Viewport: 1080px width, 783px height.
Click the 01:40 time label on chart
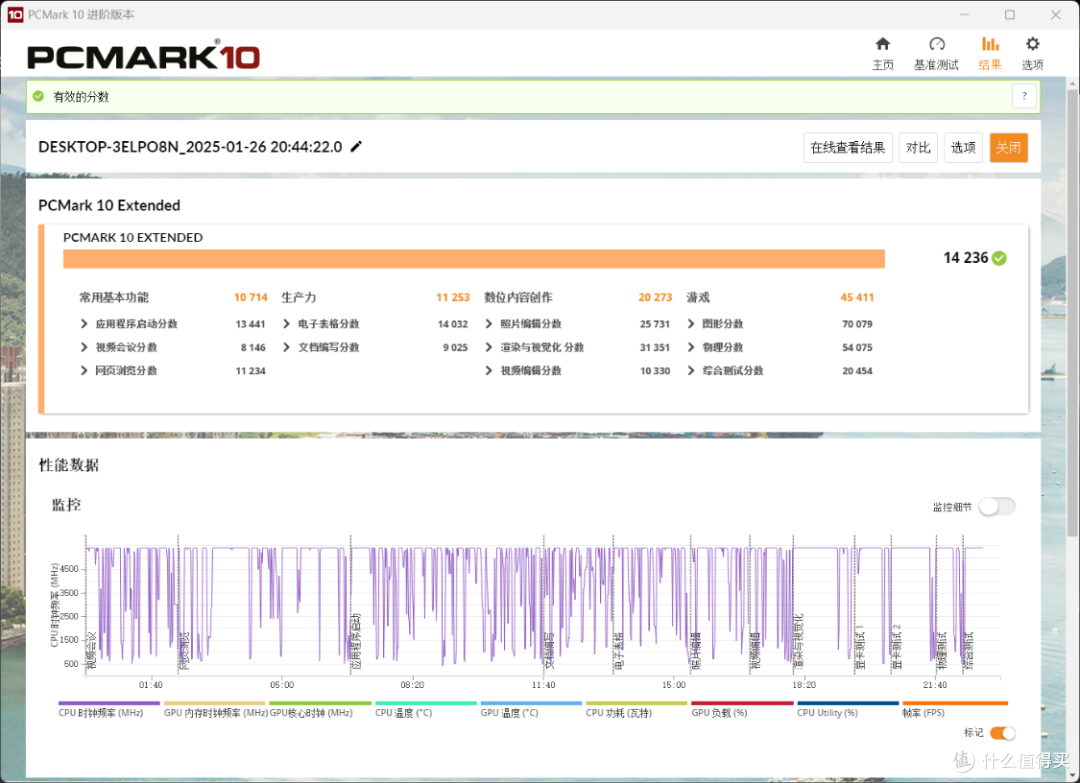point(151,685)
